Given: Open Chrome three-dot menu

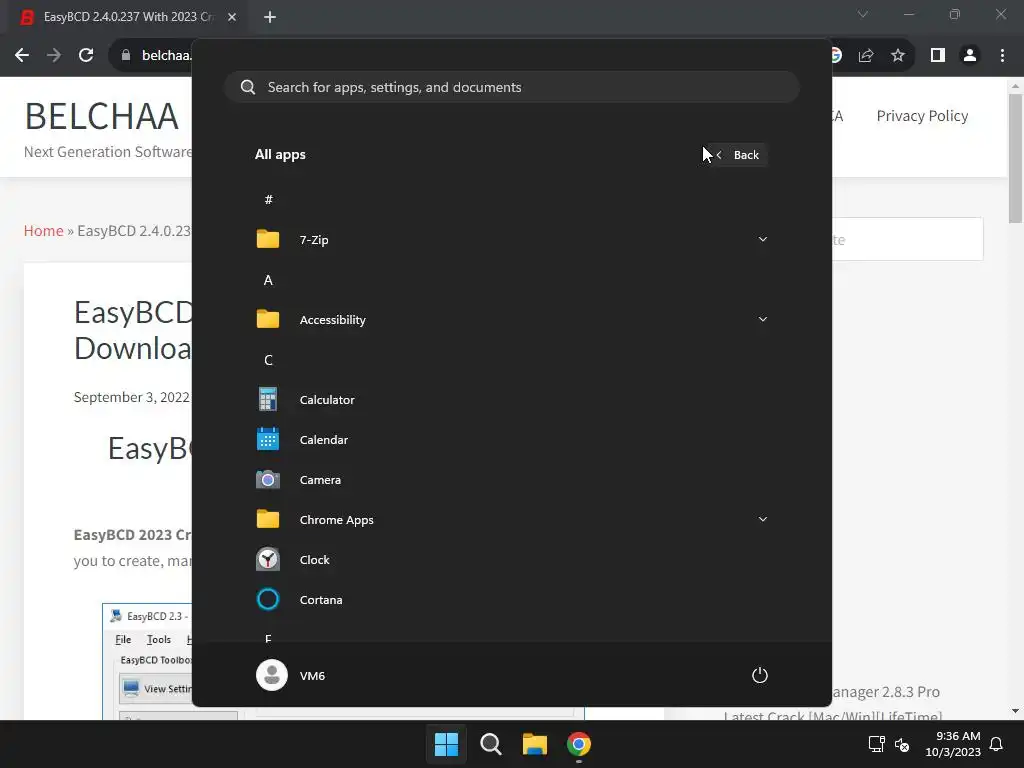Looking at the screenshot, I should (1002, 56).
